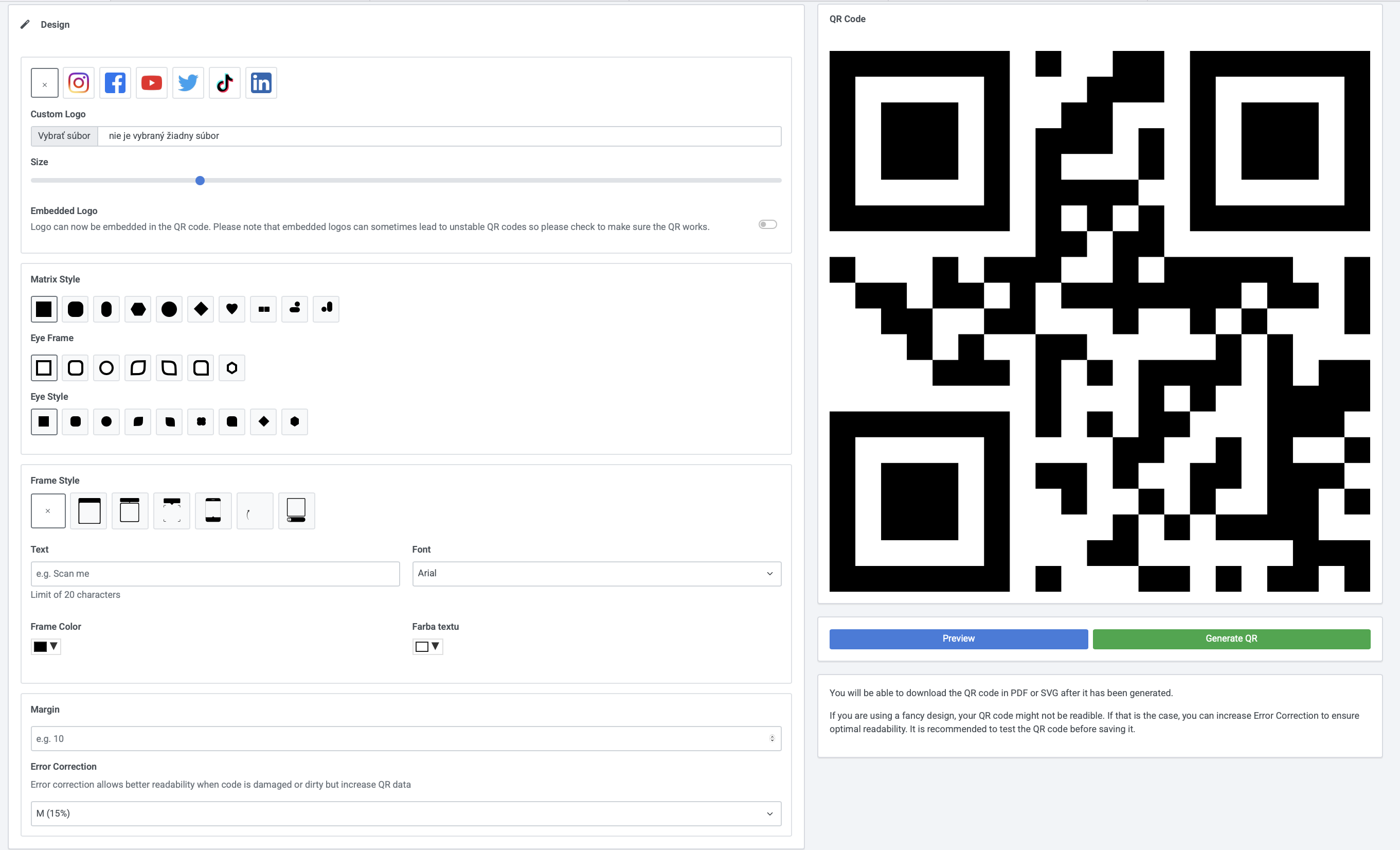Select the leaf-shaped eye frame
Image resolution: width=1400 pixels, height=850 pixels.
point(138,368)
